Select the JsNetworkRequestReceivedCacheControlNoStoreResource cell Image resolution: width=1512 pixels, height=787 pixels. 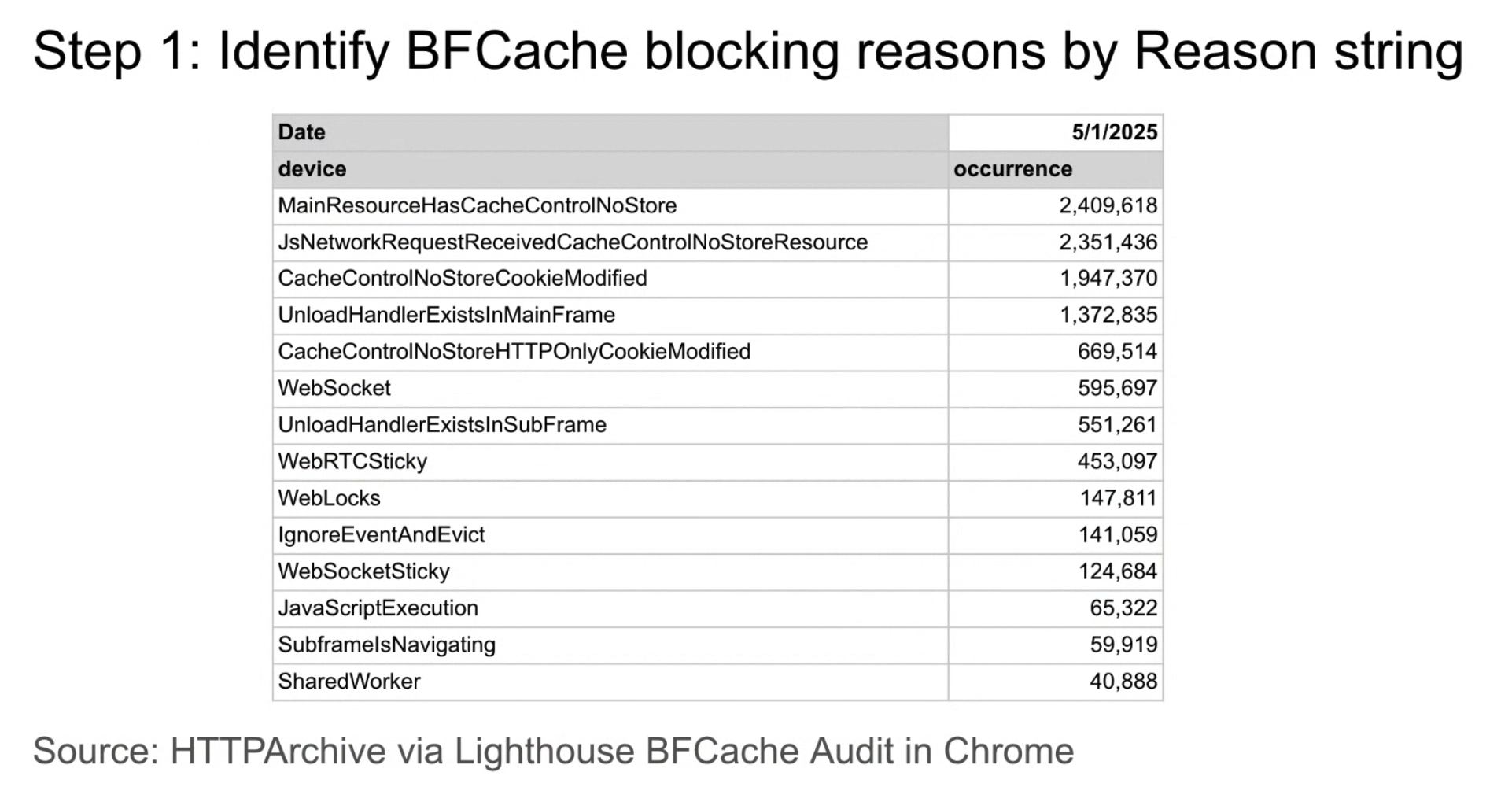click(610, 242)
